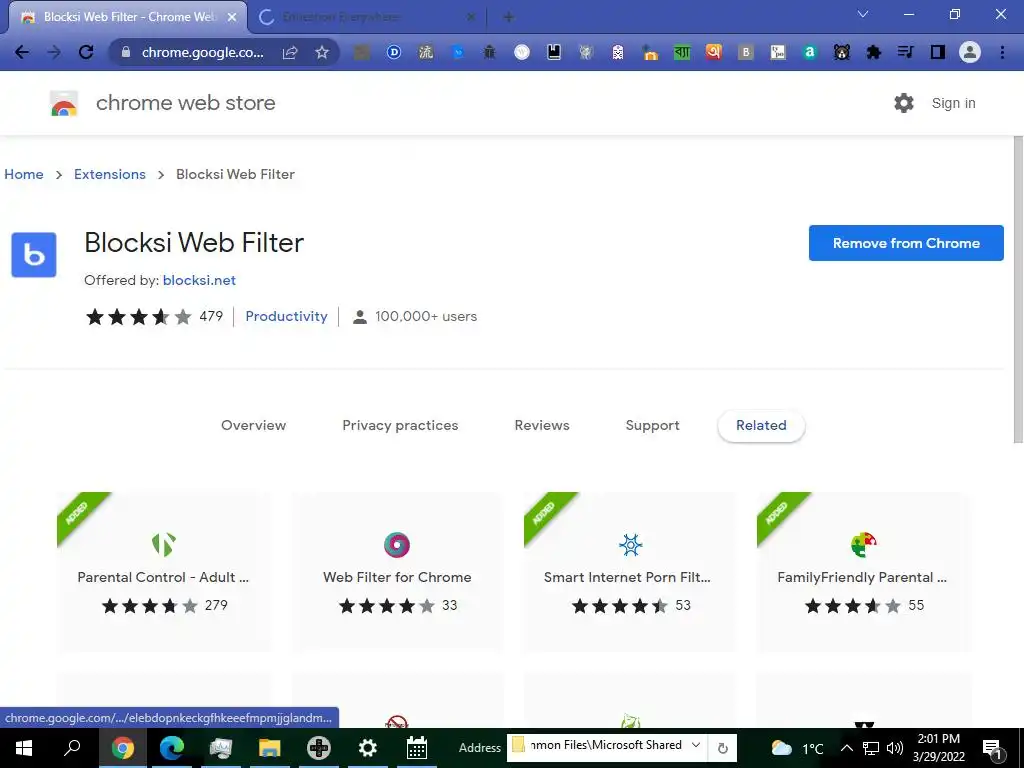The width and height of the screenshot is (1024, 768).
Task: Open the green Bangla text extension
Action: click(x=682, y=52)
